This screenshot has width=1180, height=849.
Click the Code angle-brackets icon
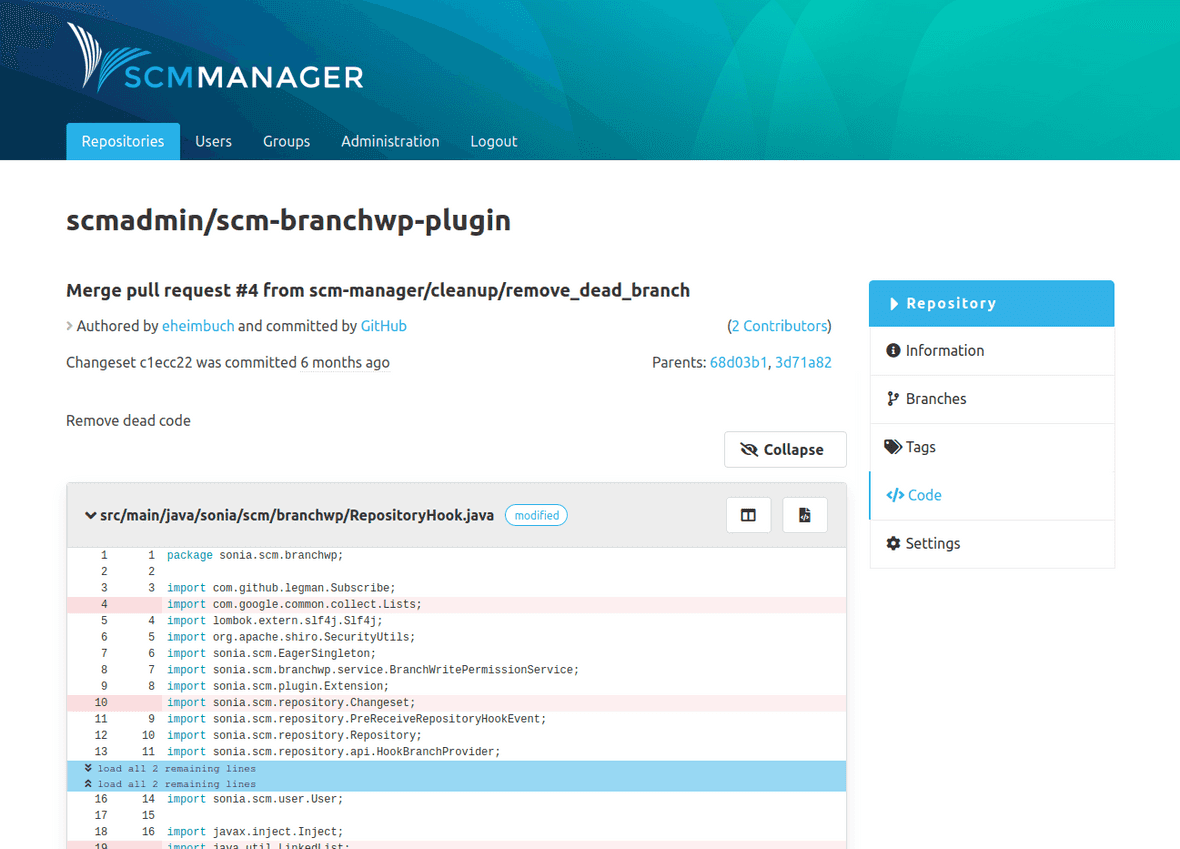[x=895, y=494]
